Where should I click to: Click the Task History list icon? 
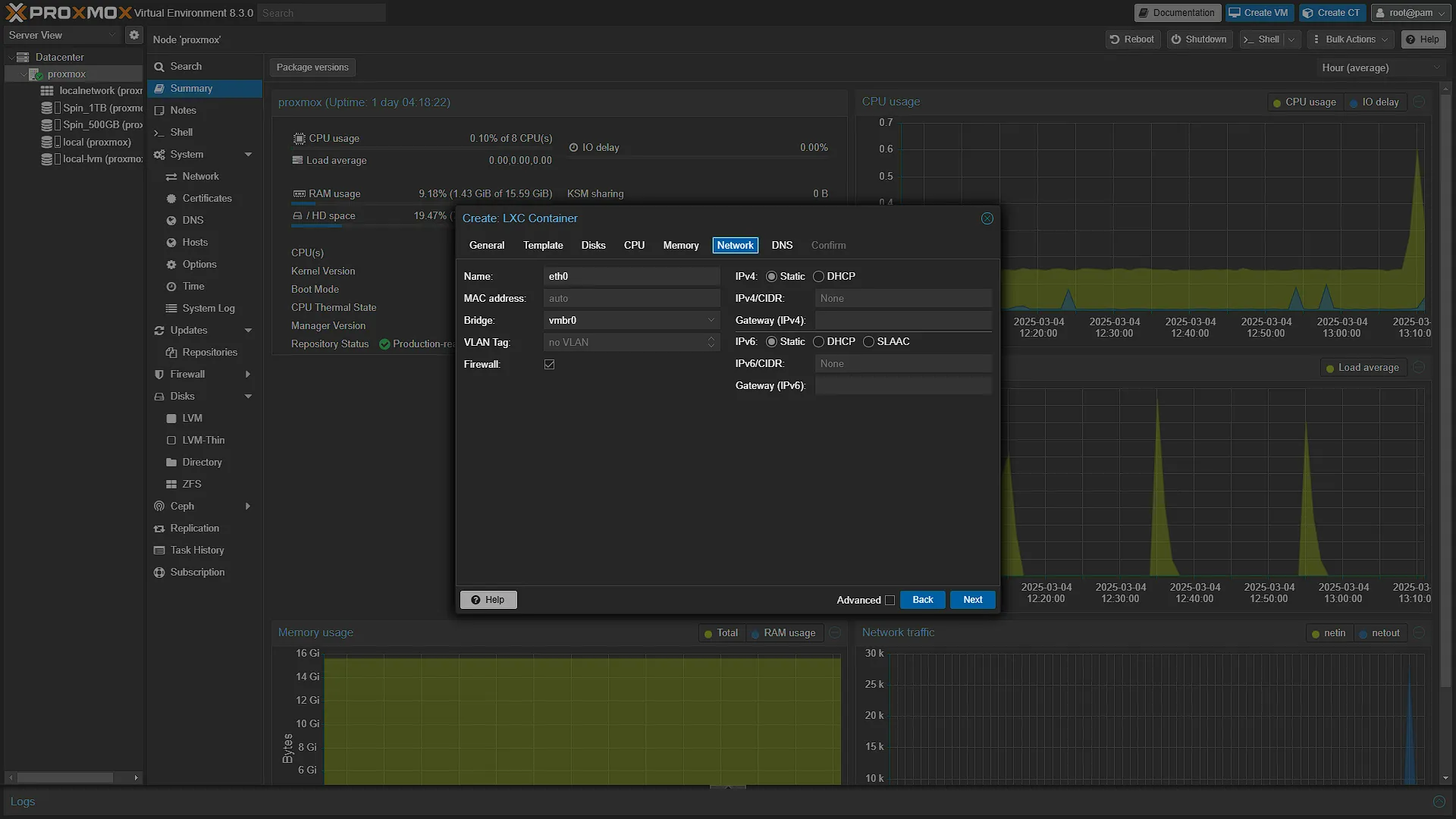(x=159, y=551)
